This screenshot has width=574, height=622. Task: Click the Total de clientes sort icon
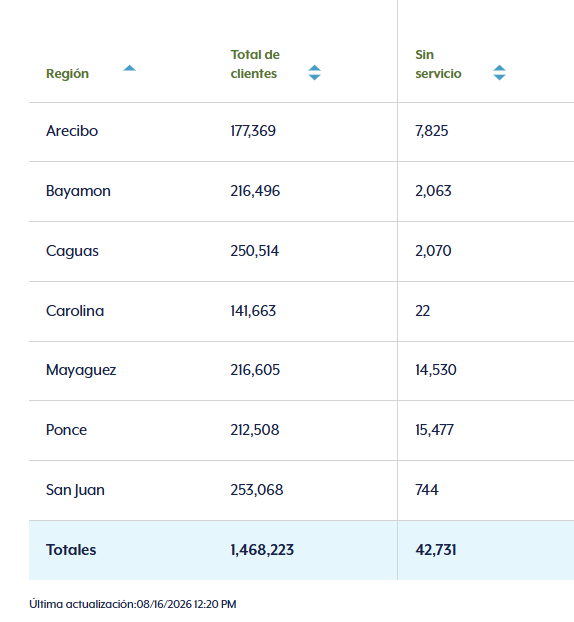[x=315, y=73]
